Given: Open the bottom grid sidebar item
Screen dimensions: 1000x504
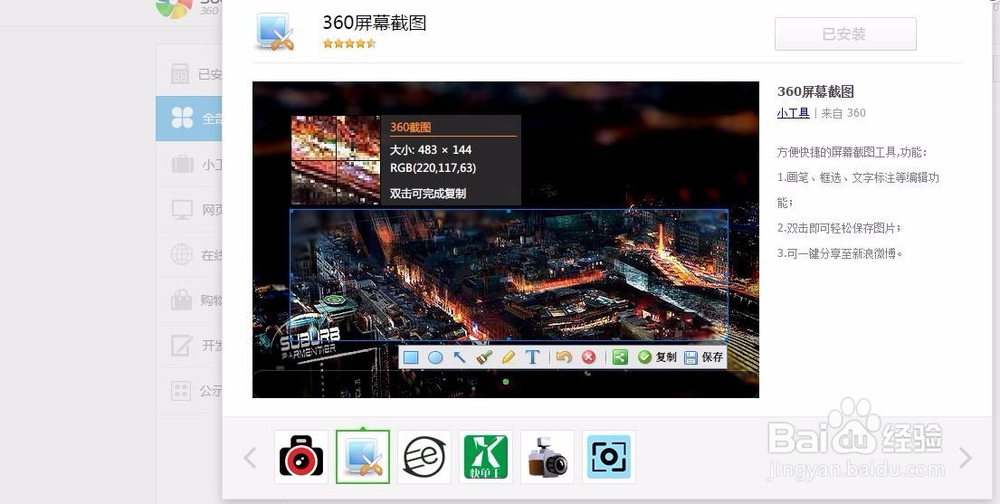Looking at the screenshot, I should 189,390.
